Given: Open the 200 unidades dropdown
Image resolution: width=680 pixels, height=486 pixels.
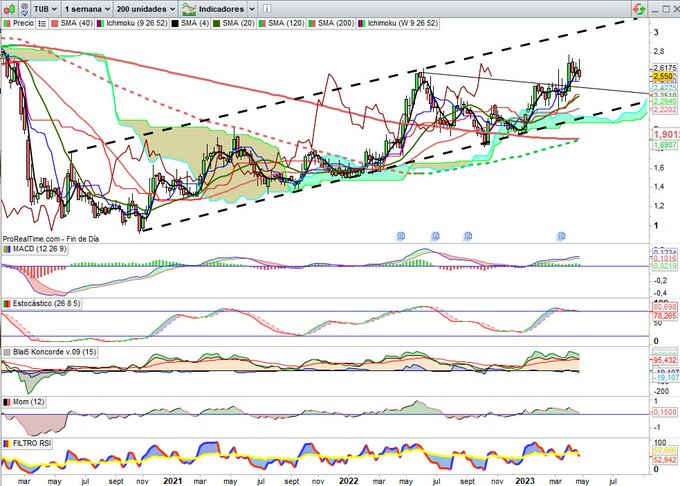Looking at the screenshot, I should (x=146, y=9).
